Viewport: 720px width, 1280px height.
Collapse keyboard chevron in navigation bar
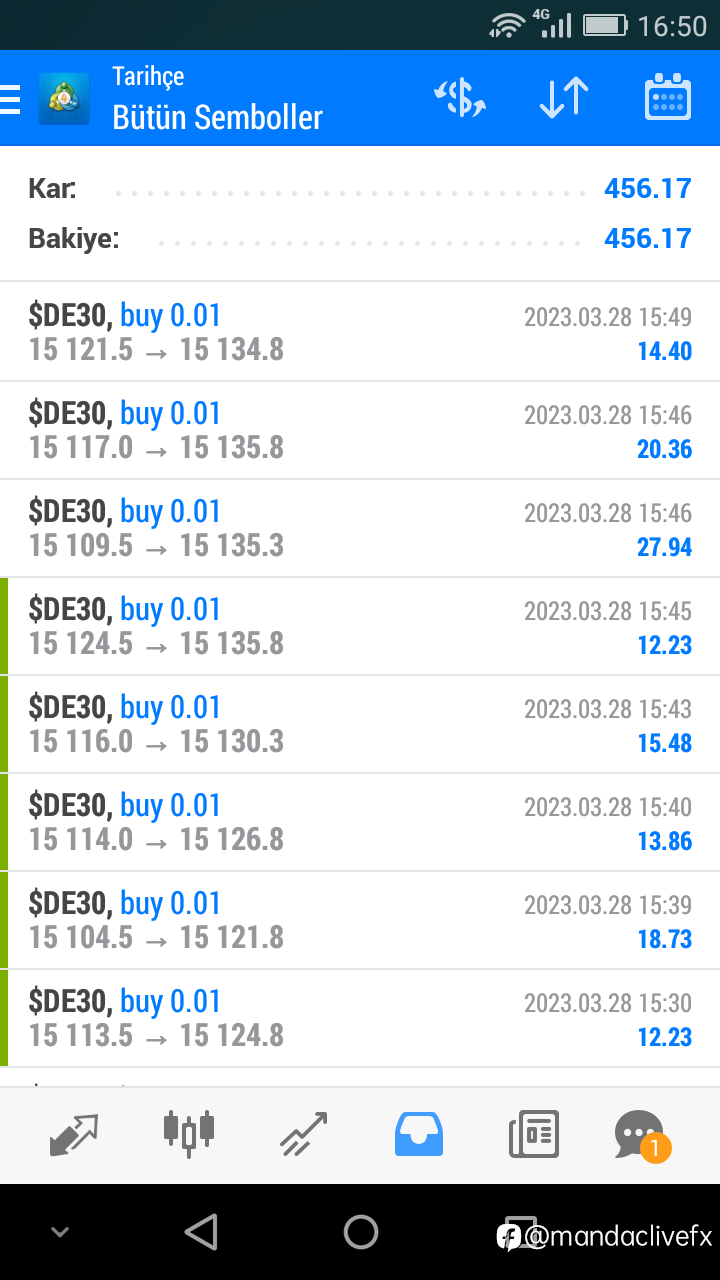click(x=60, y=1232)
